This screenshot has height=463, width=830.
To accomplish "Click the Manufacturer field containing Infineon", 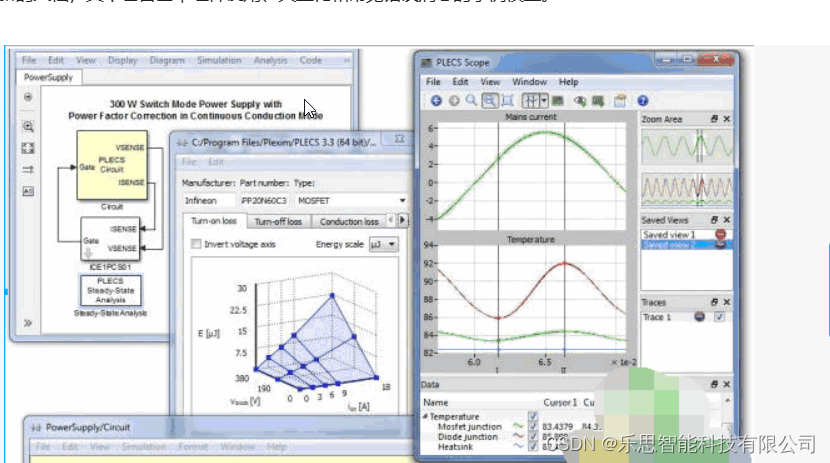I will coord(209,201).
